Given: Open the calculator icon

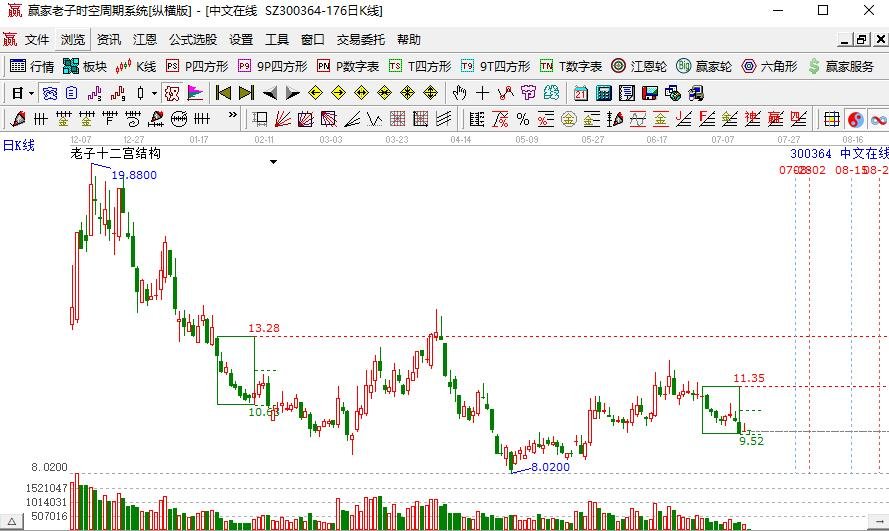Looking at the screenshot, I should tap(604, 93).
